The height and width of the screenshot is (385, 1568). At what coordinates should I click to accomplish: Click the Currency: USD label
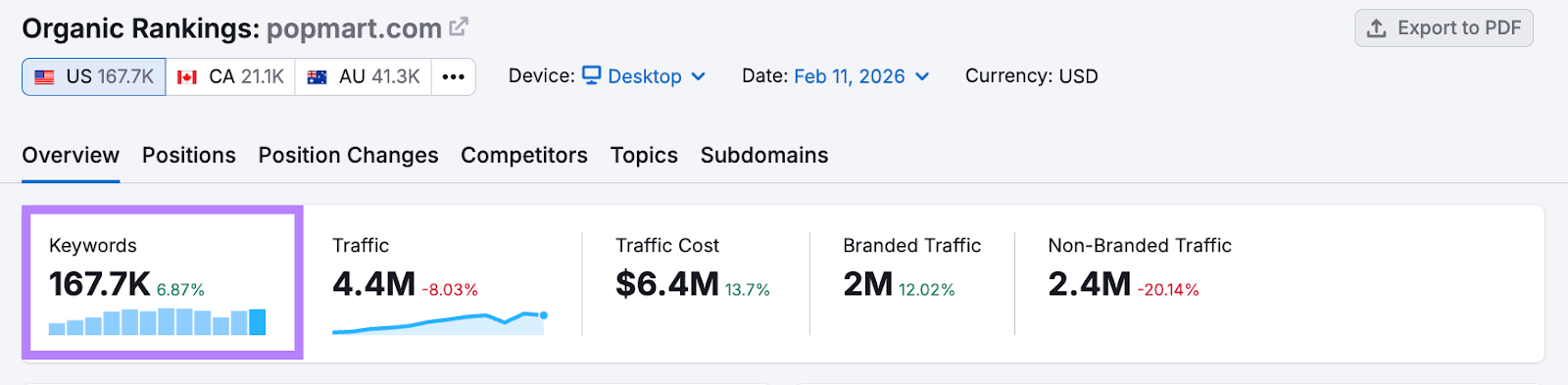1031,76
